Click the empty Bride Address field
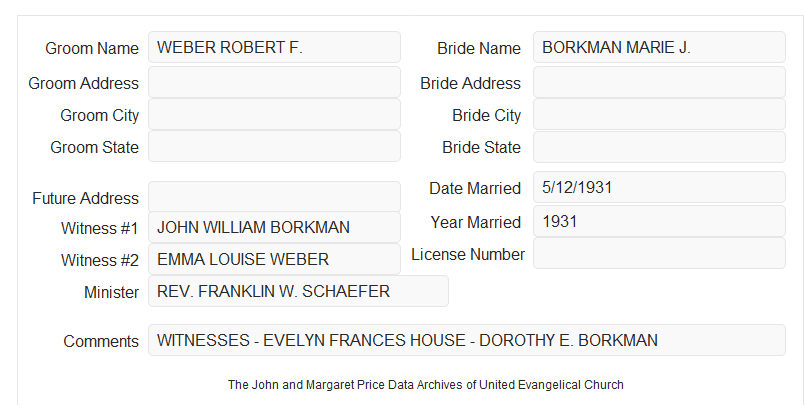The height and width of the screenshot is (405, 805). (659, 82)
